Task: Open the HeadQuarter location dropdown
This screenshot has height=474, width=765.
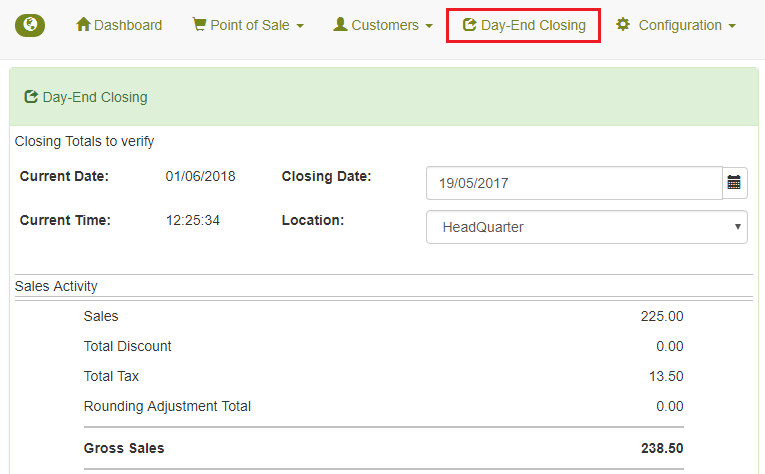Action: 587,227
